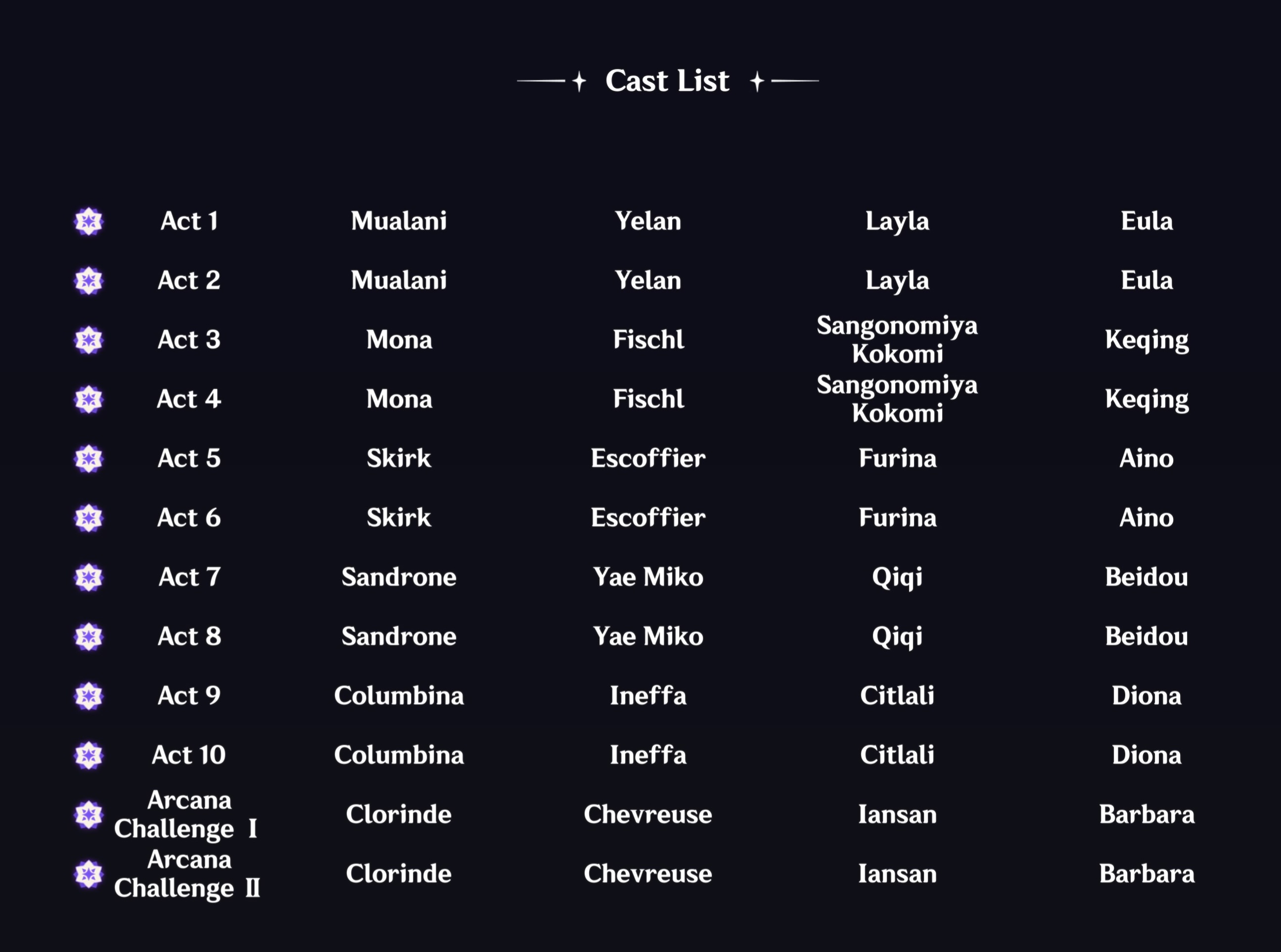1281x952 pixels.
Task: Select the star icon beside Arcana Challenge II
Action: (x=89, y=874)
